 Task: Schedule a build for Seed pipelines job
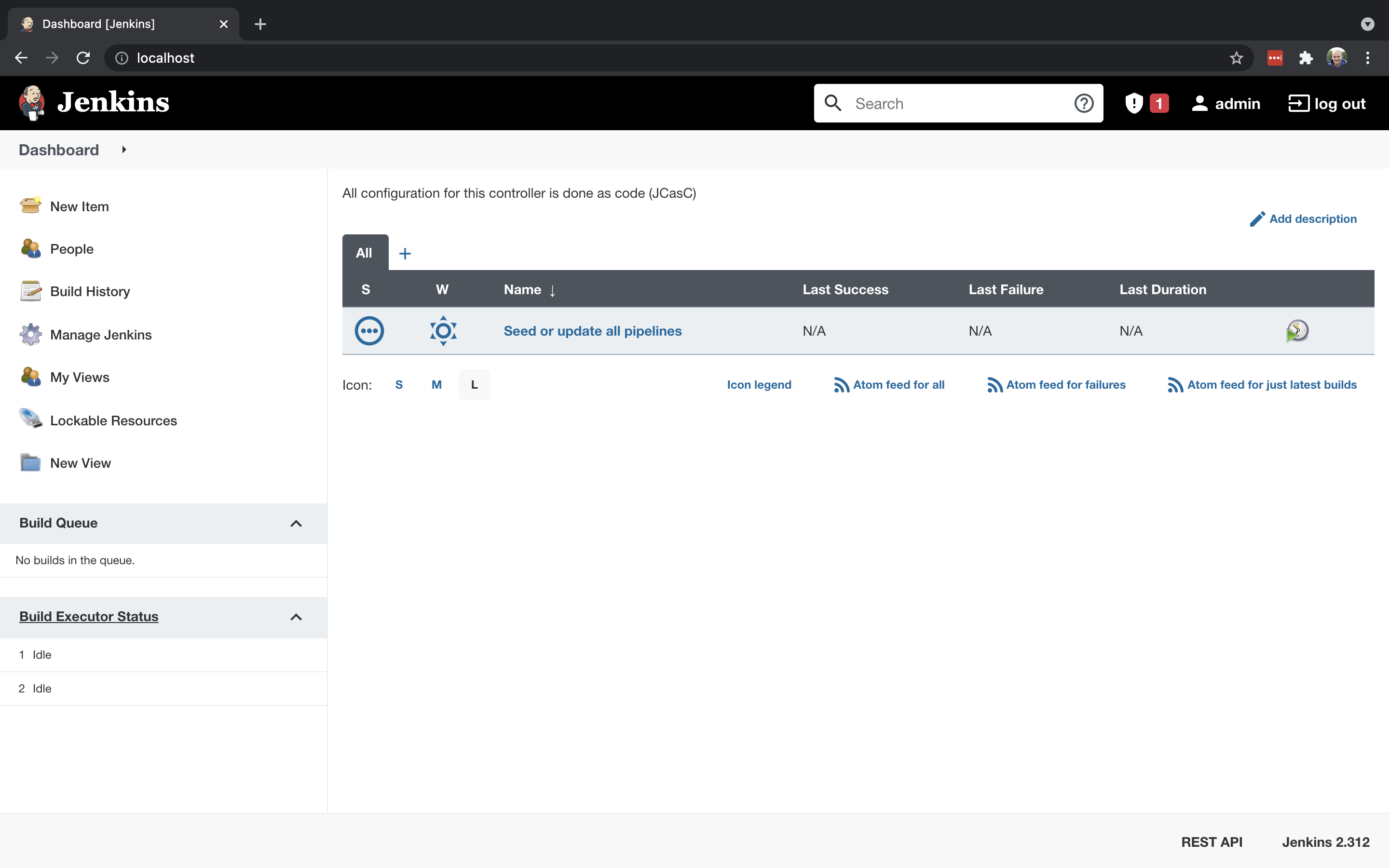coord(1297,331)
